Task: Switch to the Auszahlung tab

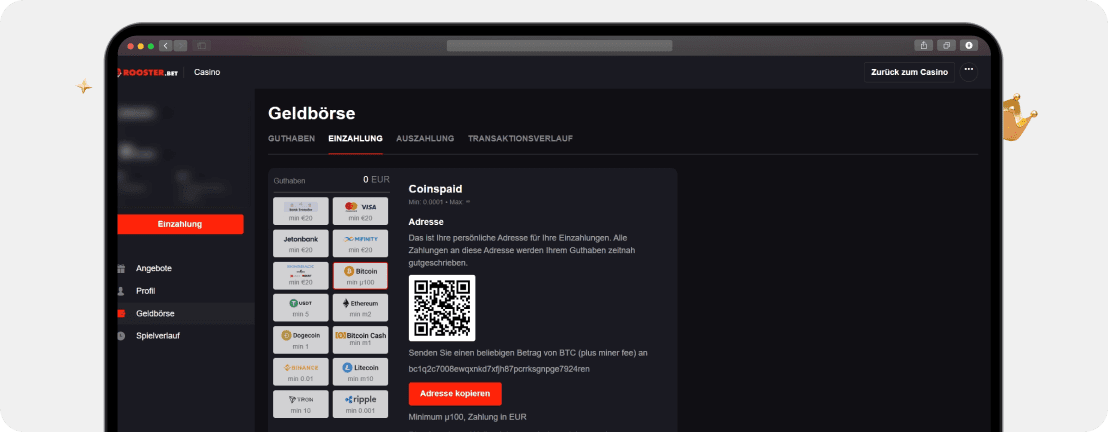Action: [x=425, y=138]
